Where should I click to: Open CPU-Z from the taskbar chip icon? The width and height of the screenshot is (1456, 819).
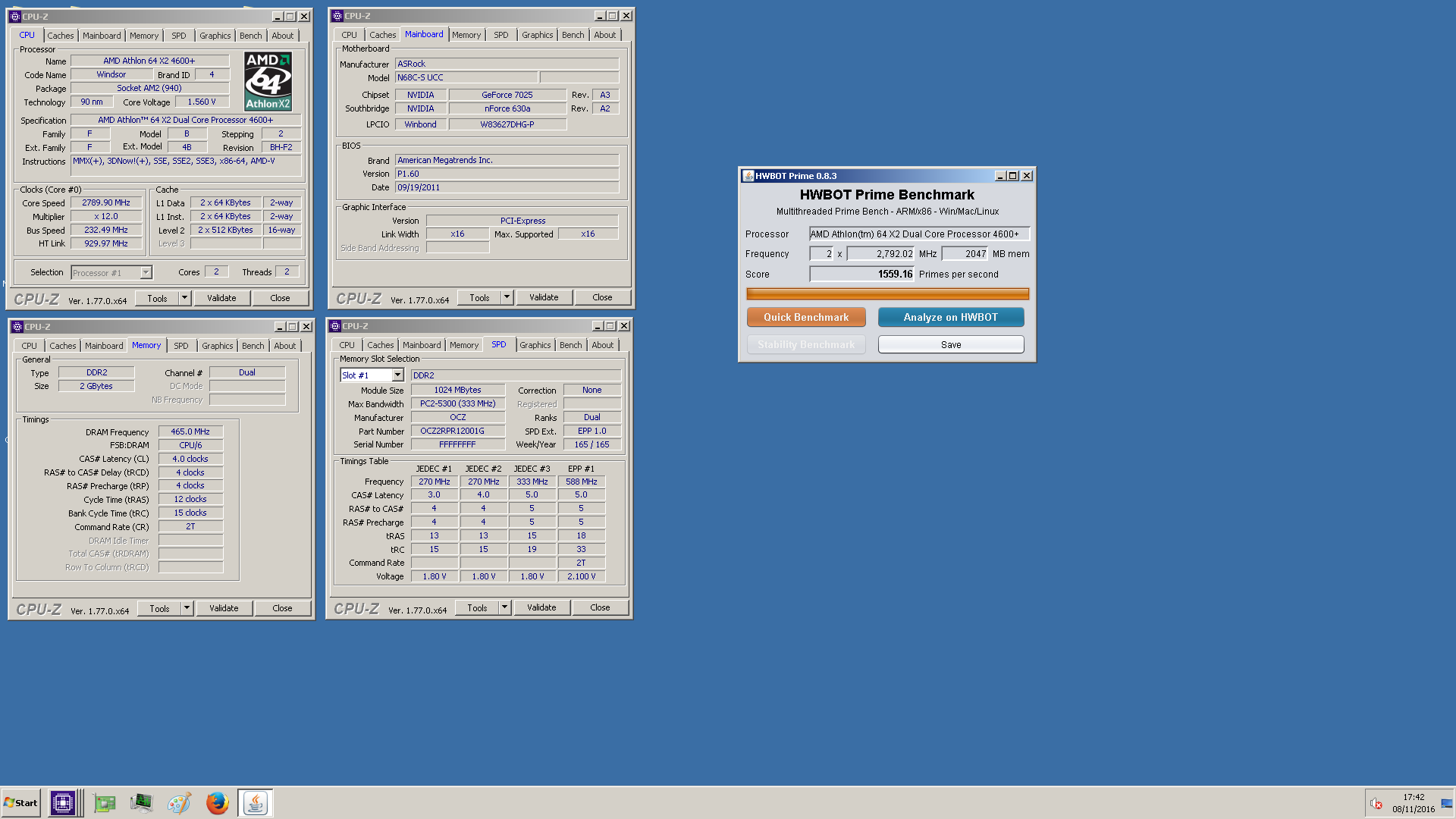[63, 802]
